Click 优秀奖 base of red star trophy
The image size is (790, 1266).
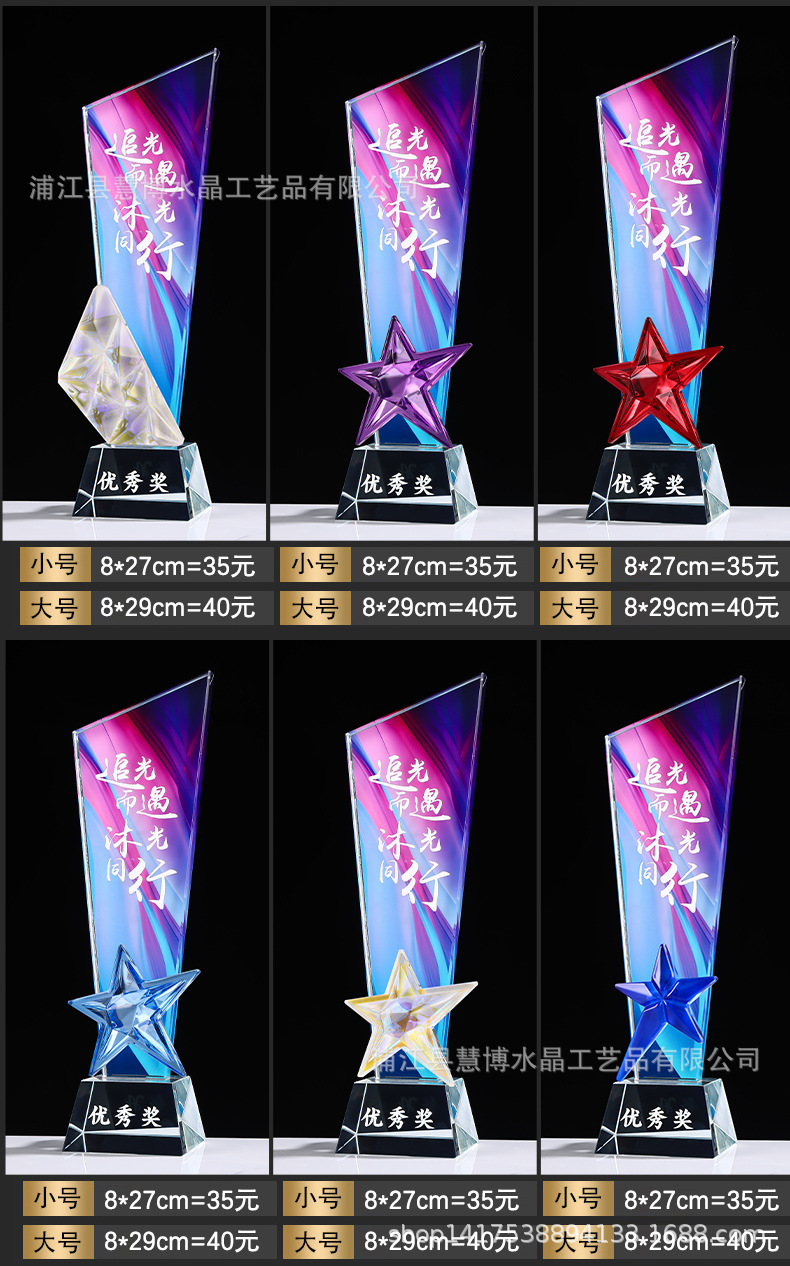coord(649,485)
